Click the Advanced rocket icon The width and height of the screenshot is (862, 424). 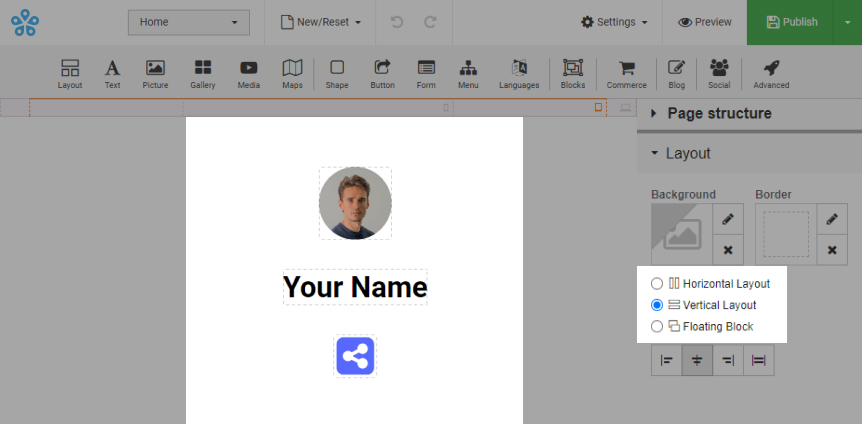click(771, 73)
